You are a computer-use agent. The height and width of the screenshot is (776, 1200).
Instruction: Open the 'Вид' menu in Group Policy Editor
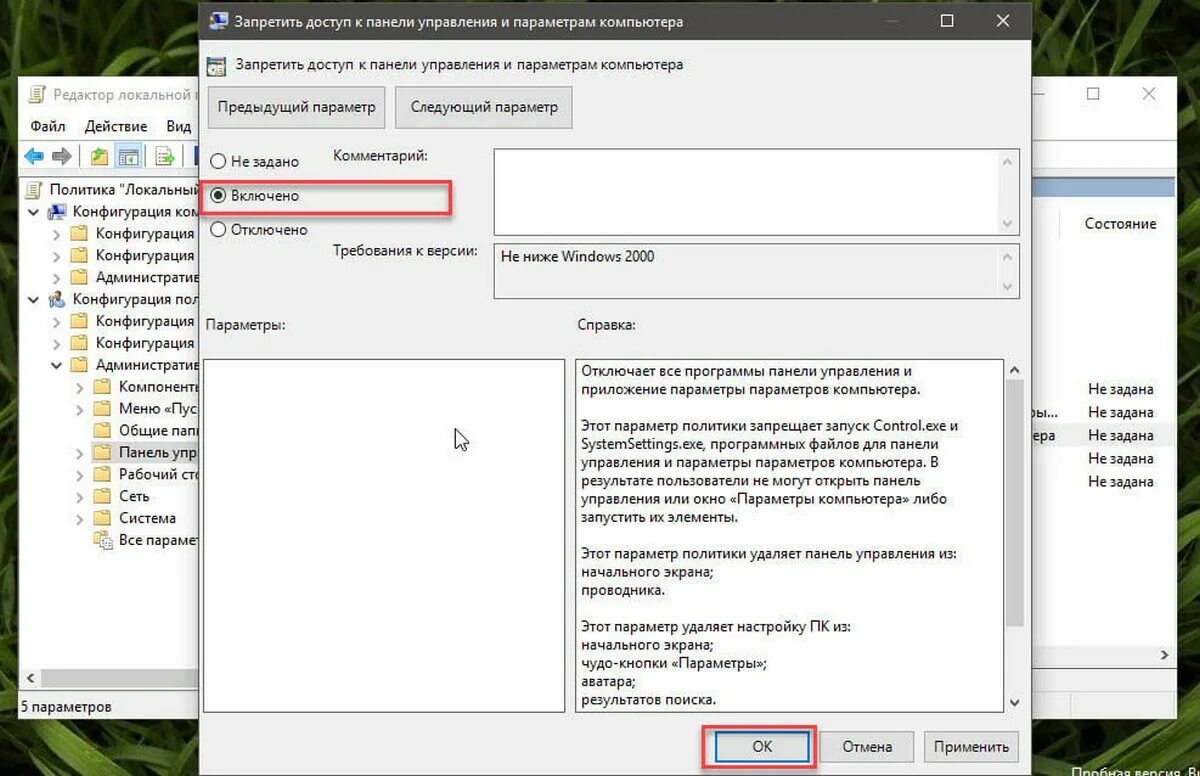(x=178, y=126)
